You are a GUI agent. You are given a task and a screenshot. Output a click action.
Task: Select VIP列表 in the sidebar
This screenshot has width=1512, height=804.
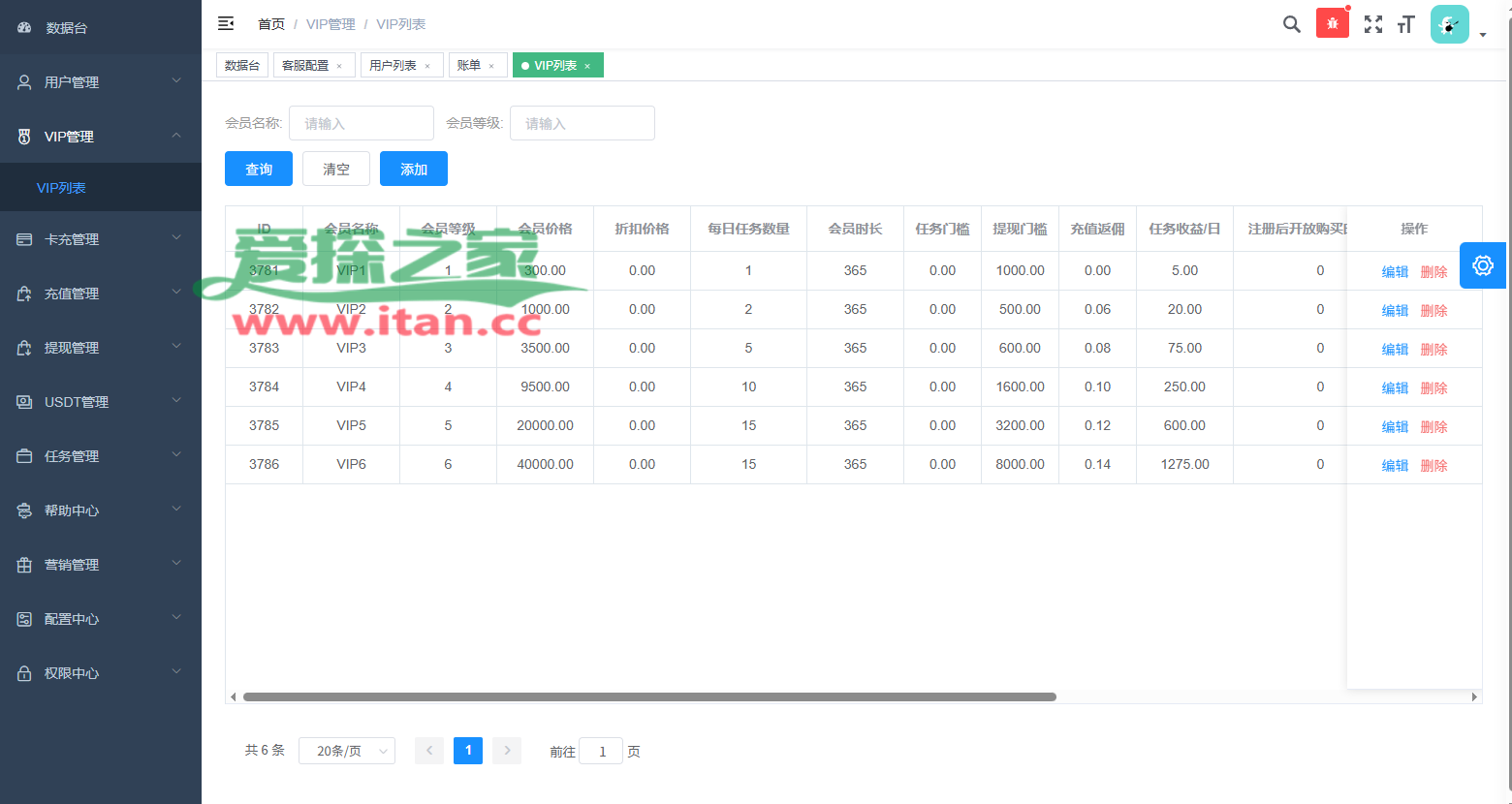click(x=61, y=188)
